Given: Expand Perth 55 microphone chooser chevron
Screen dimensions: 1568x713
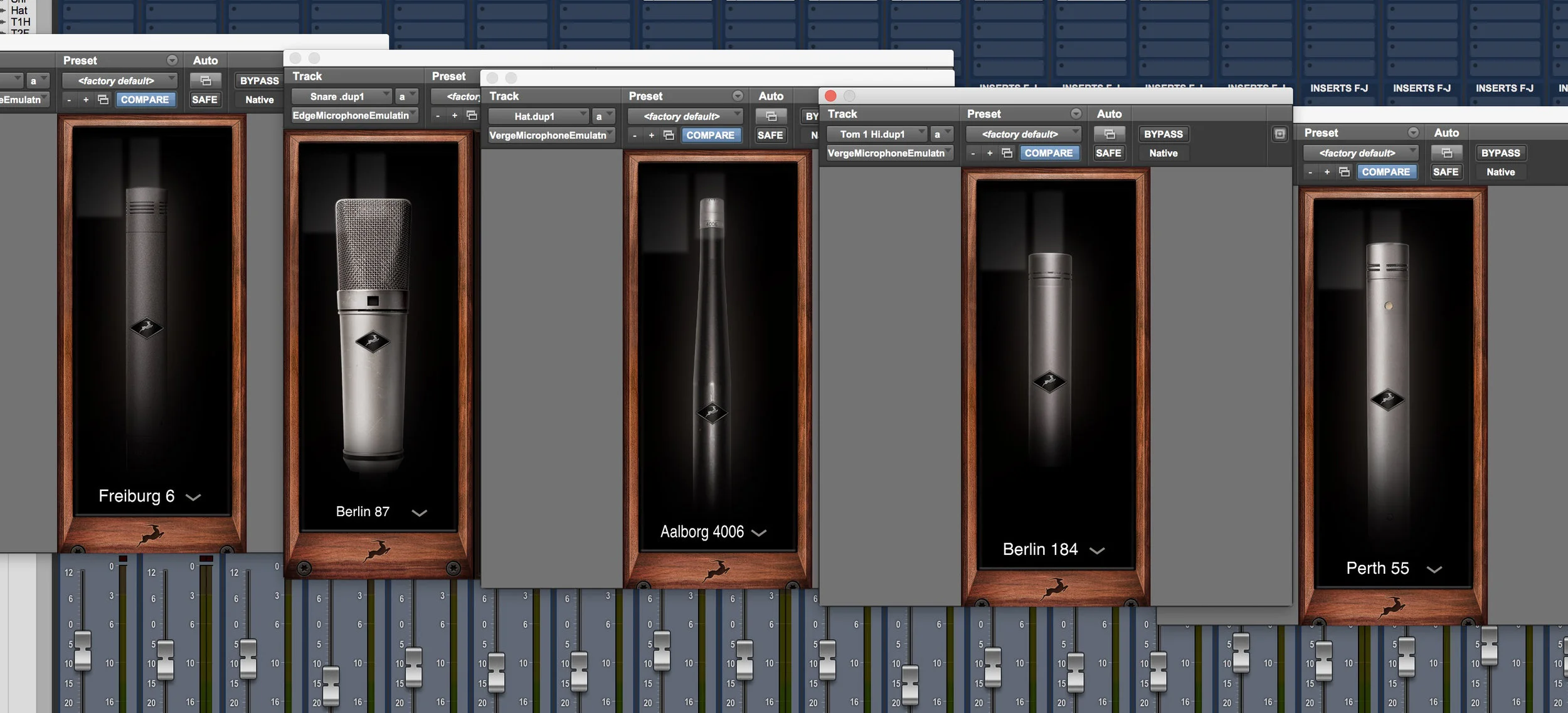Looking at the screenshot, I should click(1434, 569).
